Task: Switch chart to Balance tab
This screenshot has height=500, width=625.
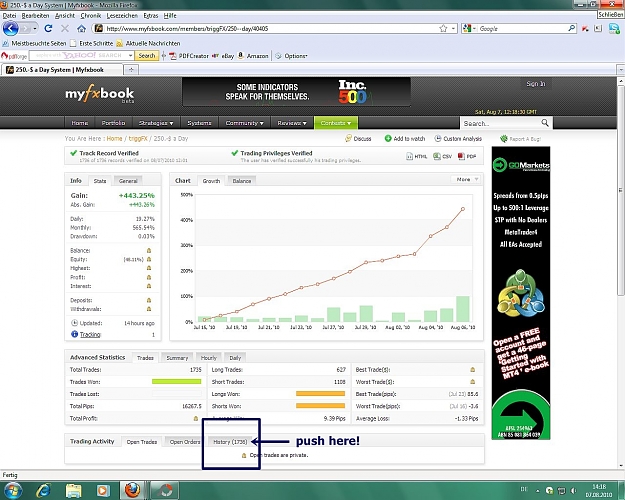Action: click(x=242, y=181)
